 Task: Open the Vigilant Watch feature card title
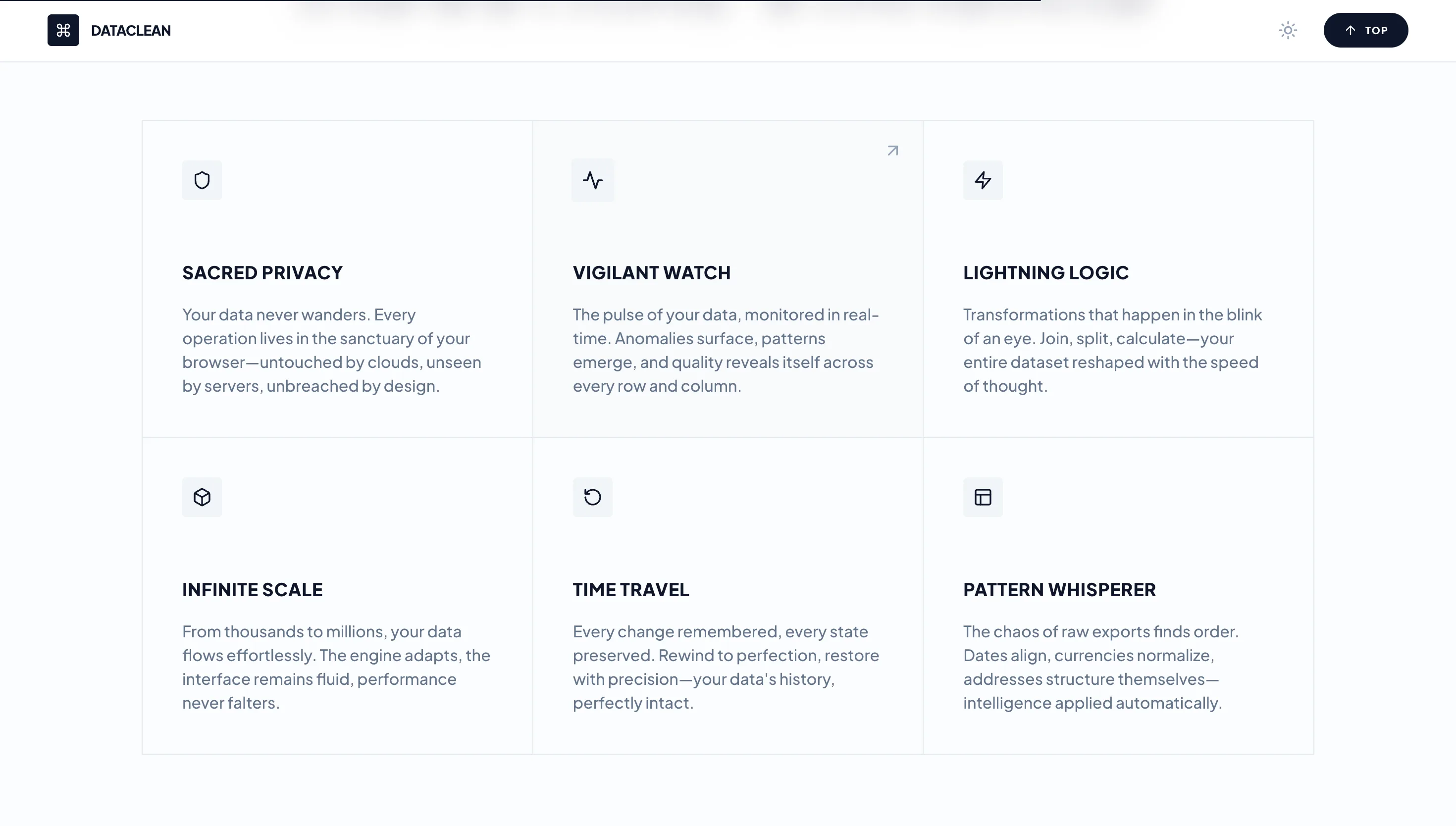(x=651, y=273)
